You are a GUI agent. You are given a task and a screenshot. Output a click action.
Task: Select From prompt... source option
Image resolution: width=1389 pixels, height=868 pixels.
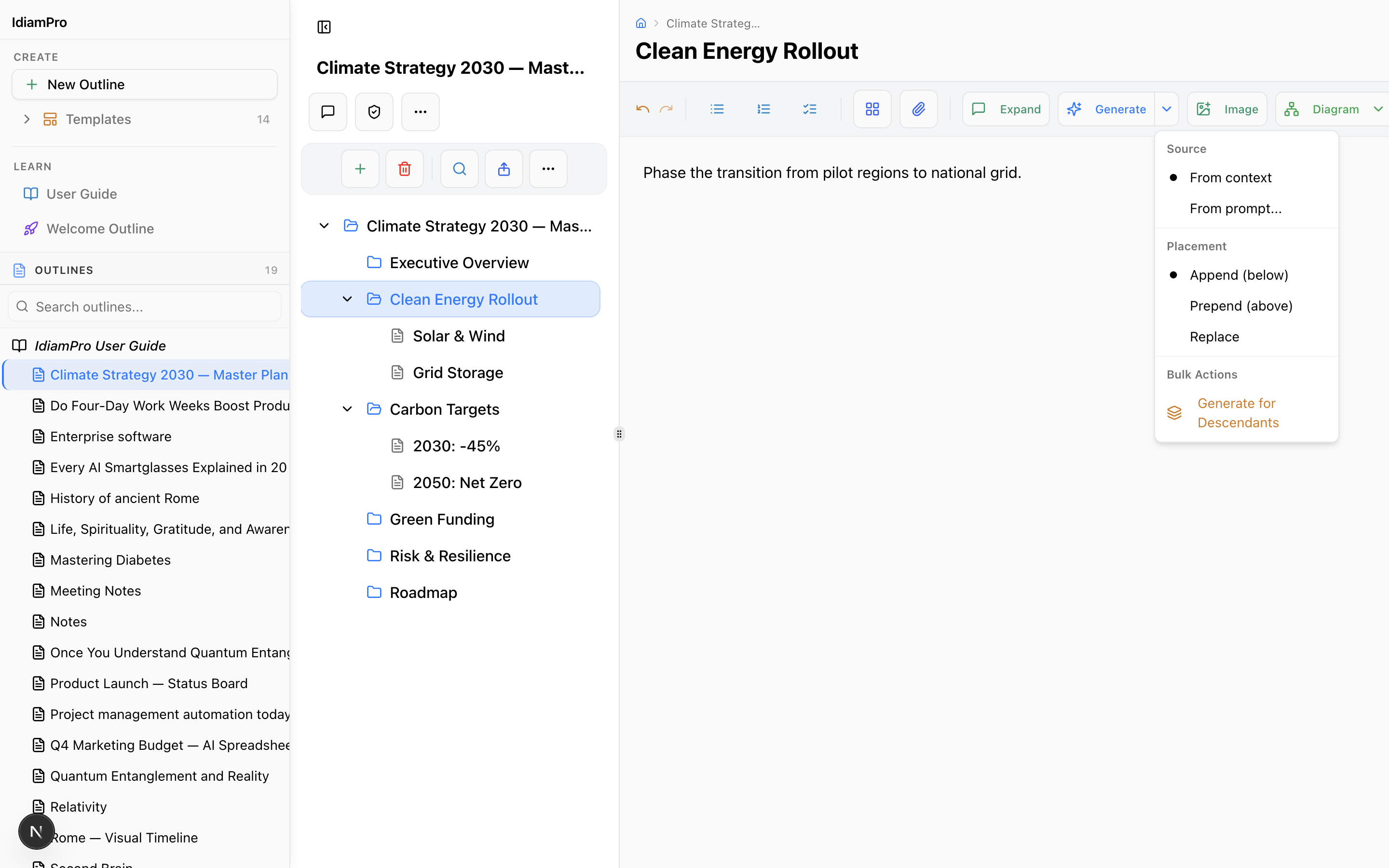click(x=1246, y=208)
